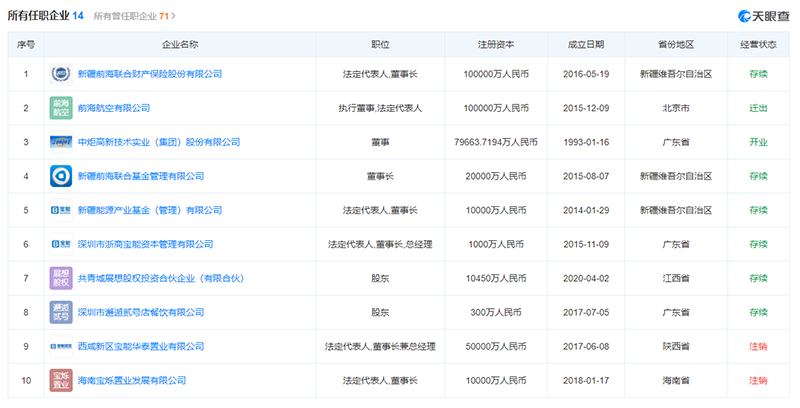Select the 陕西省 region cell
Screen dimensions: 800x408
click(676, 346)
